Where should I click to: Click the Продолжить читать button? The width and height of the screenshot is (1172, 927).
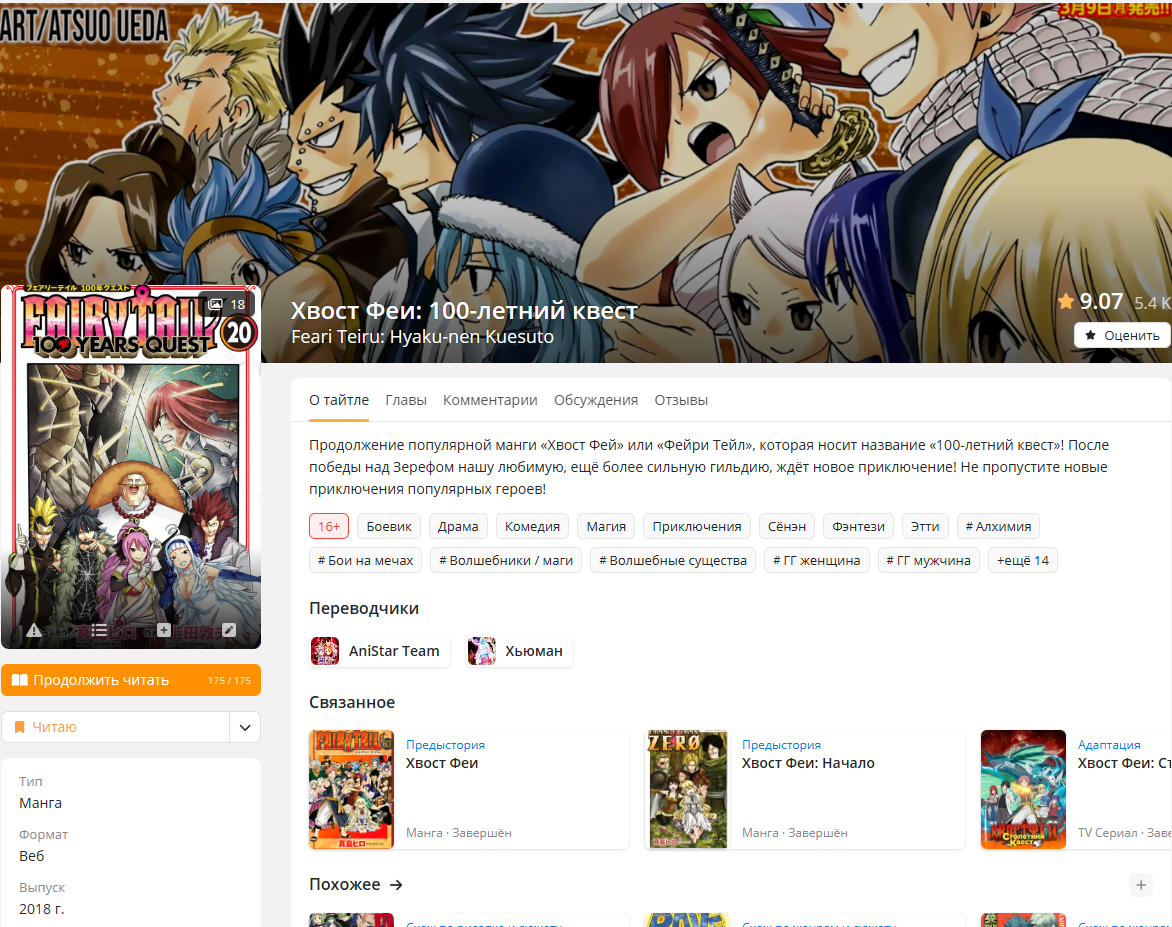pos(131,680)
